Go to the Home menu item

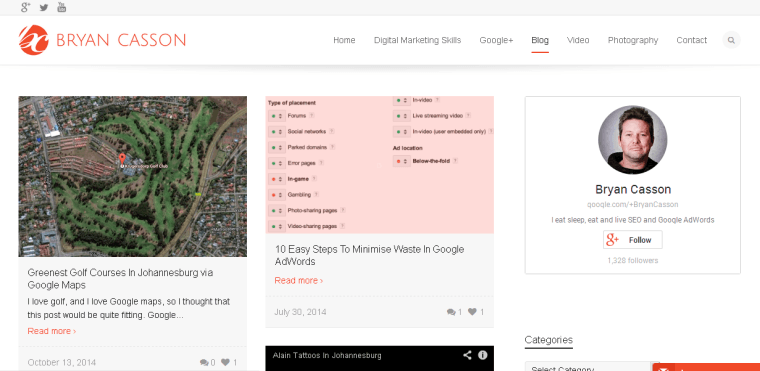coord(344,40)
